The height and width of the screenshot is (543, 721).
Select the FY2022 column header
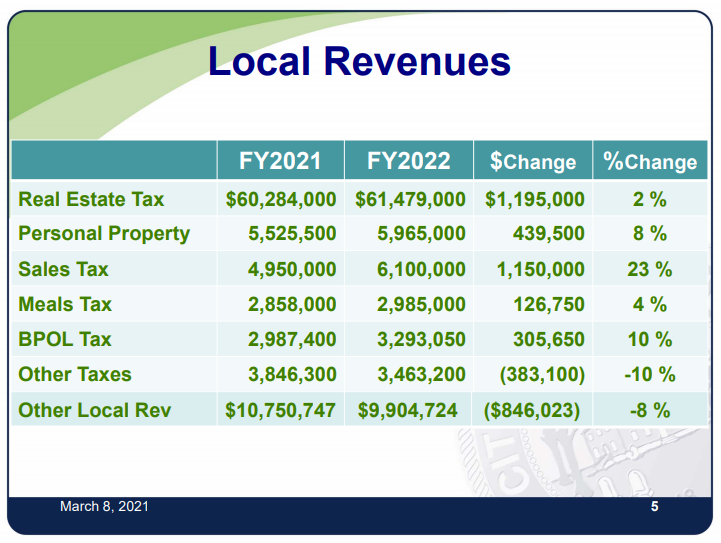(409, 161)
